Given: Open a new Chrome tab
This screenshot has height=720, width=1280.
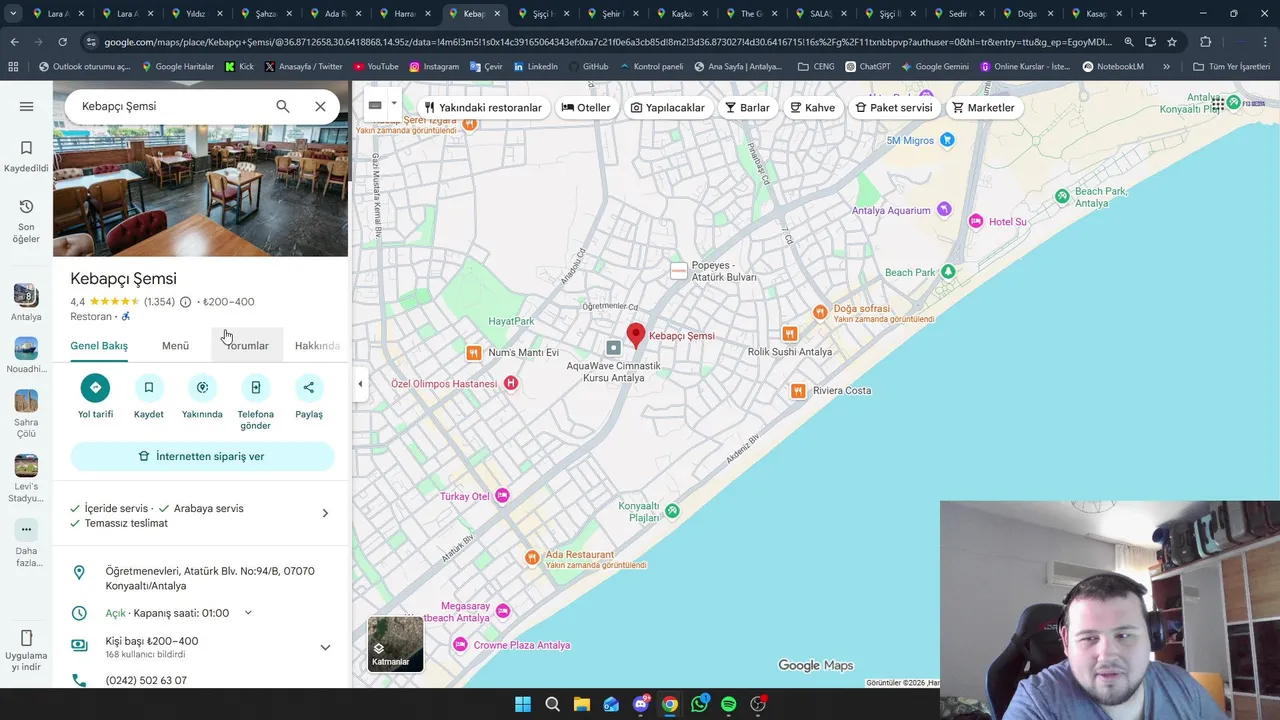Looking at the screenshot, I should coord(1143,14).
